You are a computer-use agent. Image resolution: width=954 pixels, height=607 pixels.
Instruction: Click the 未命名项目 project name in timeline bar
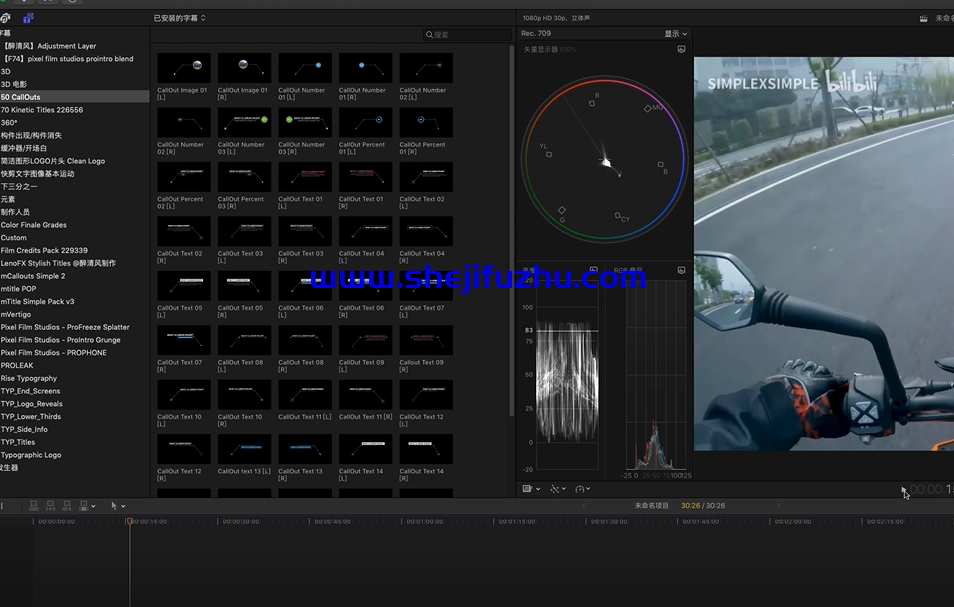click(652, 505)
